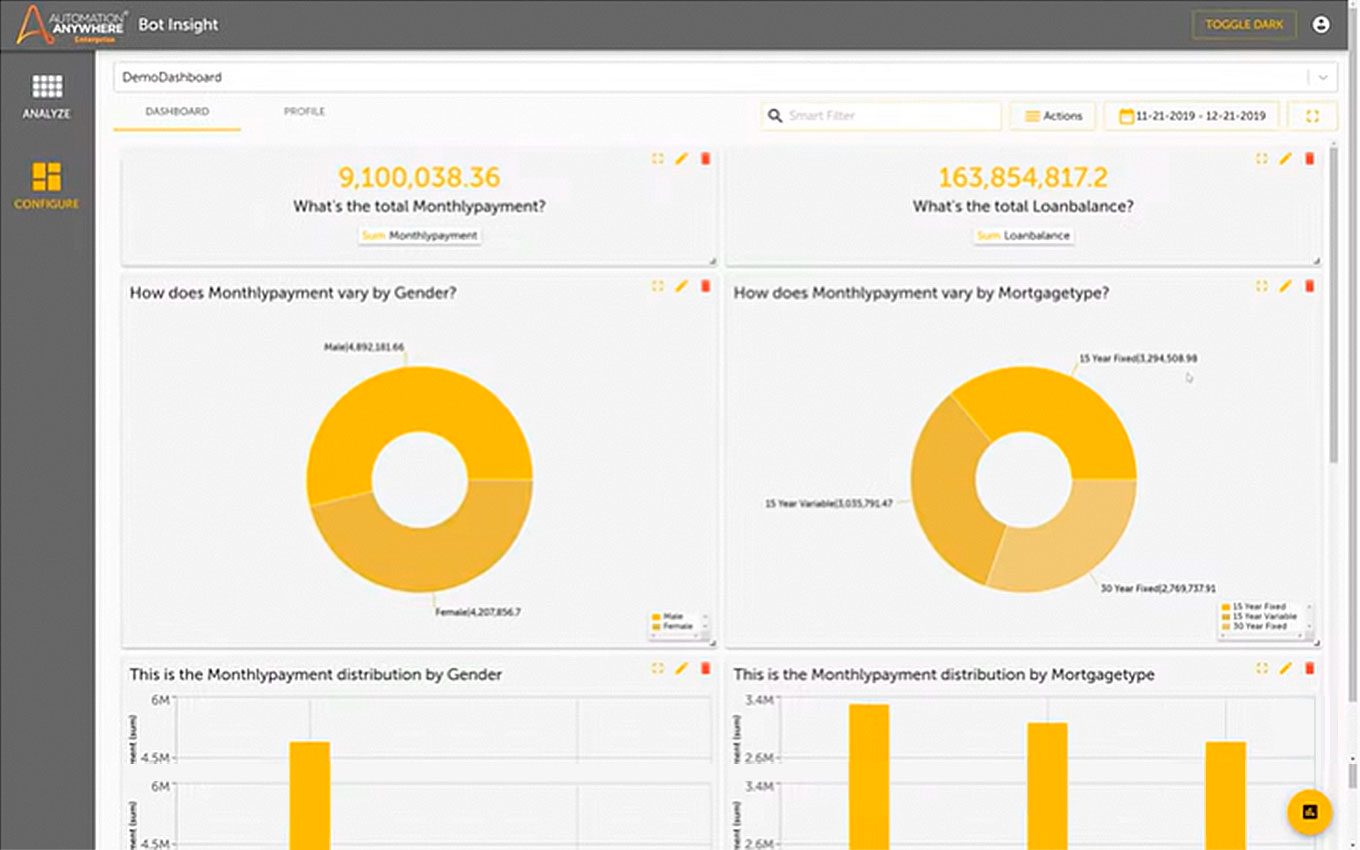Viewport: 1360px width, 850px height.
Task: Open the Actions menu
Action: coord(1053,116)
